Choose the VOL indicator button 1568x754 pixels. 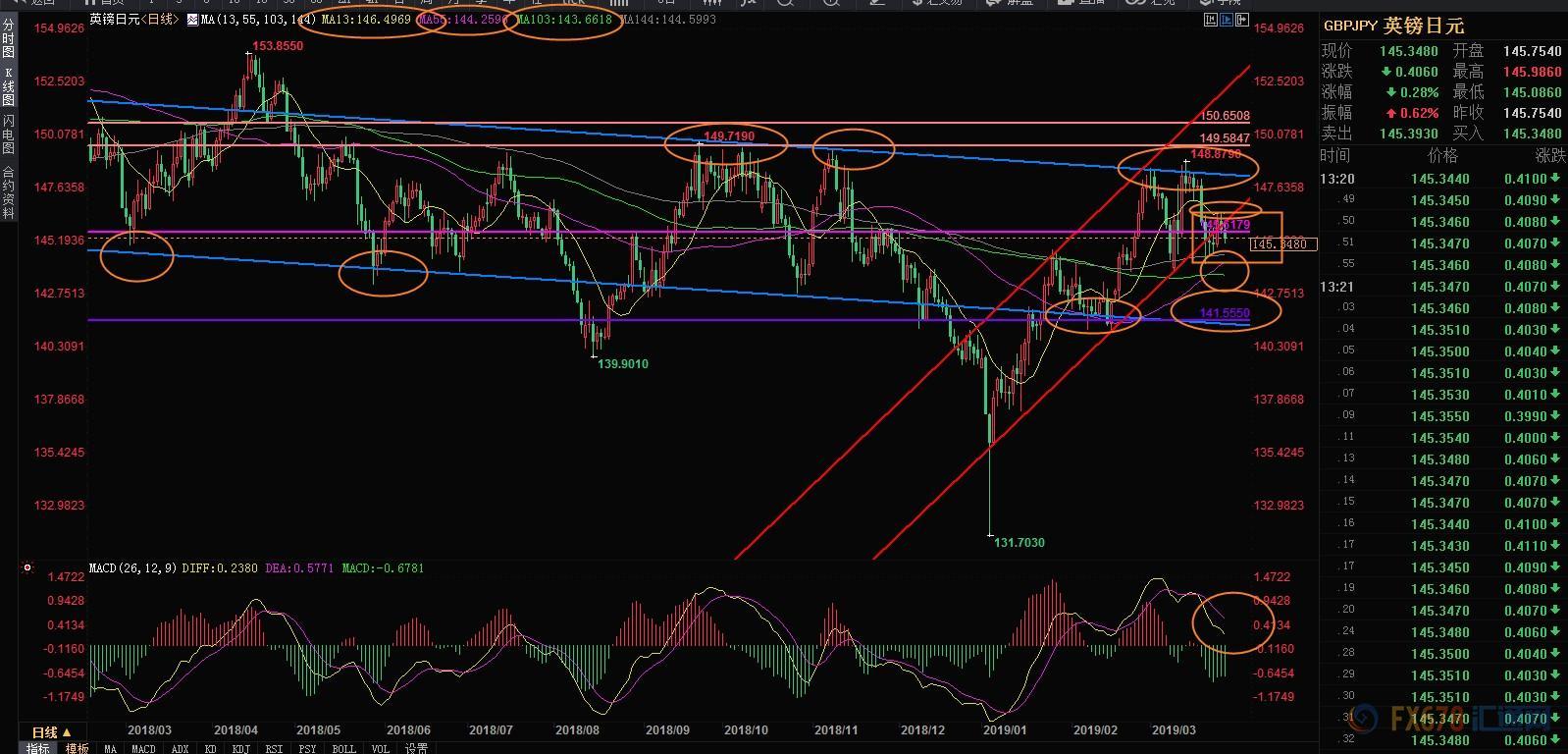coord(380,748)
